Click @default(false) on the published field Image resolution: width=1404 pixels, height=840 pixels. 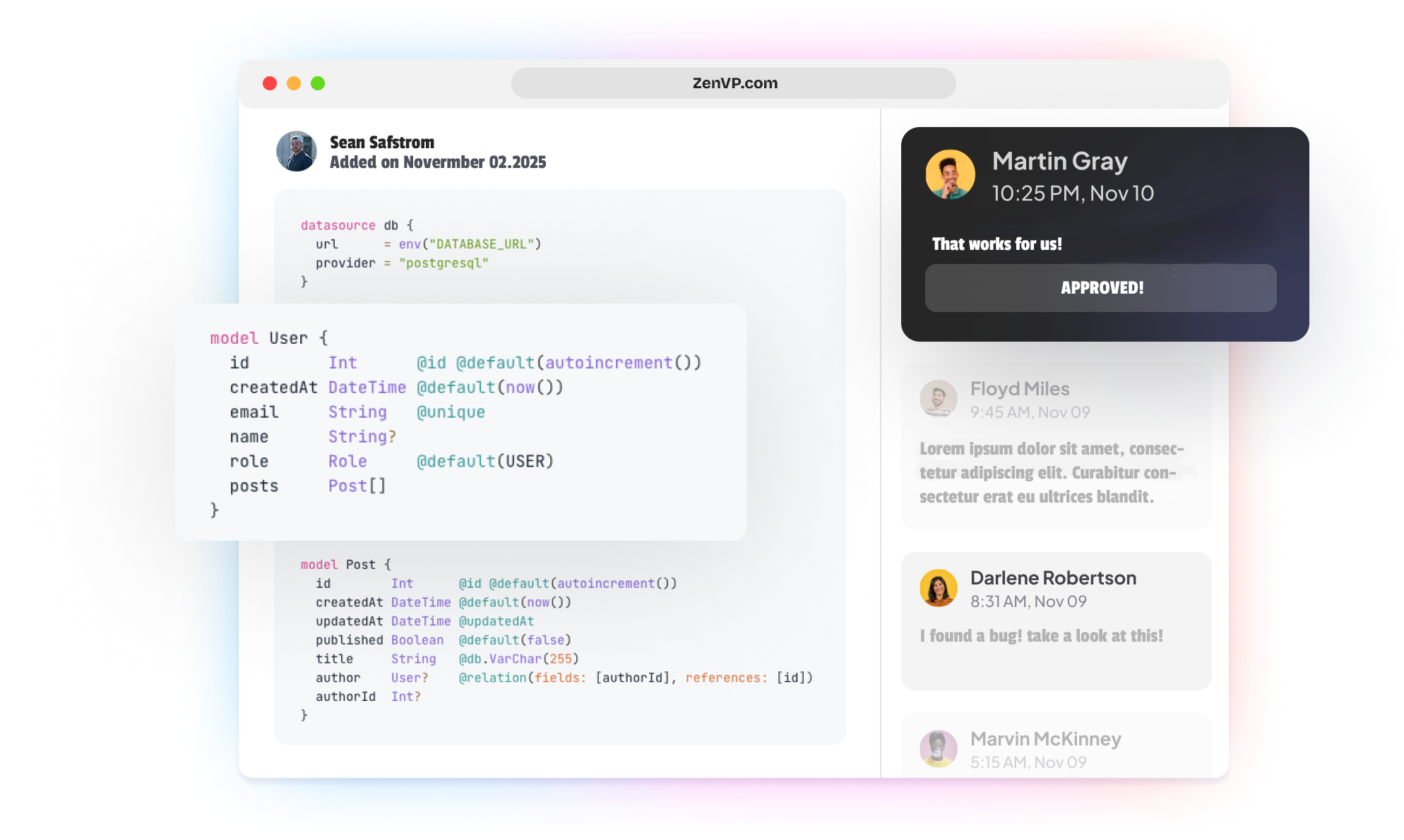[515, 640]
